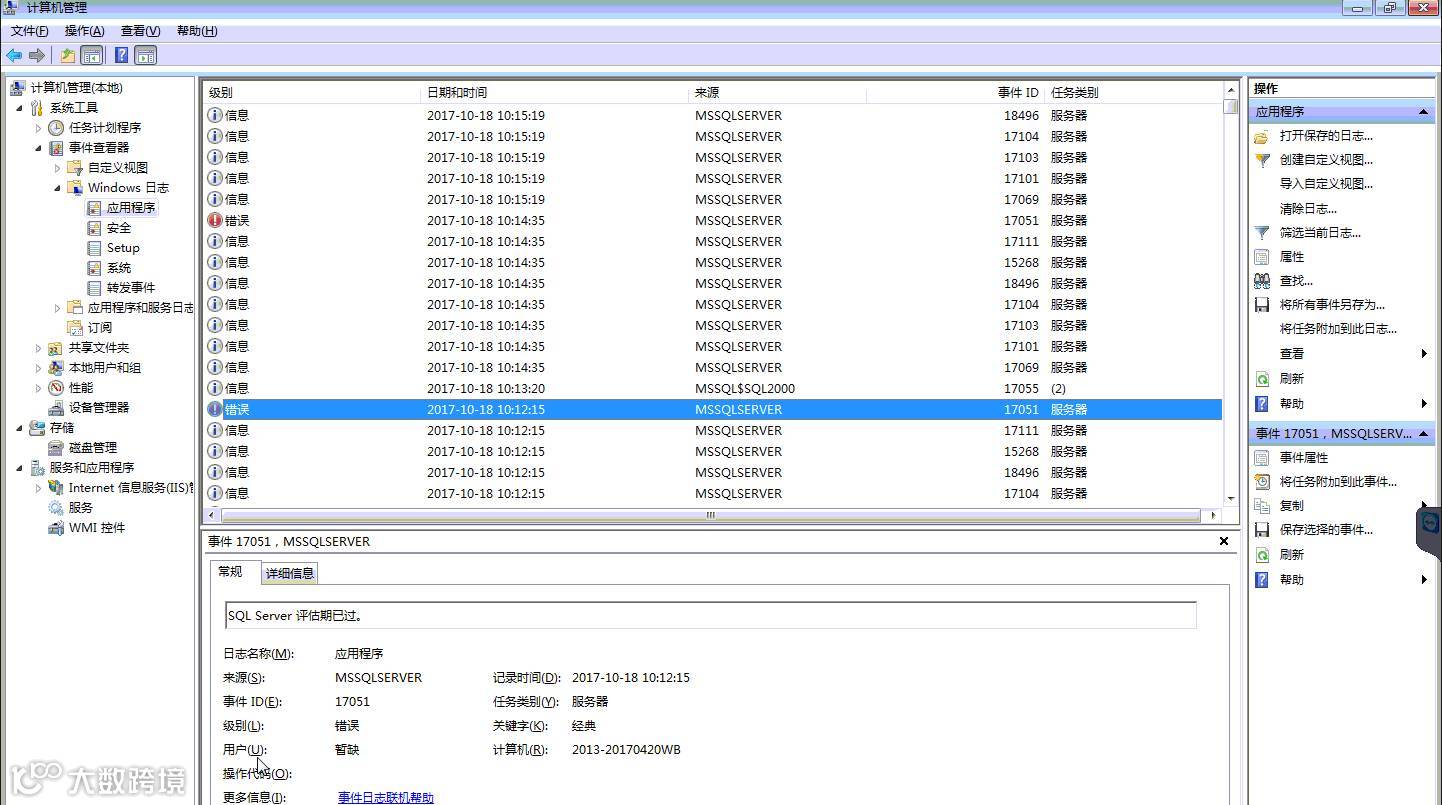1442x805 pixels.
Task: Collapse the 应用程序 section in the actions pane
Action: coord(1423,112)
